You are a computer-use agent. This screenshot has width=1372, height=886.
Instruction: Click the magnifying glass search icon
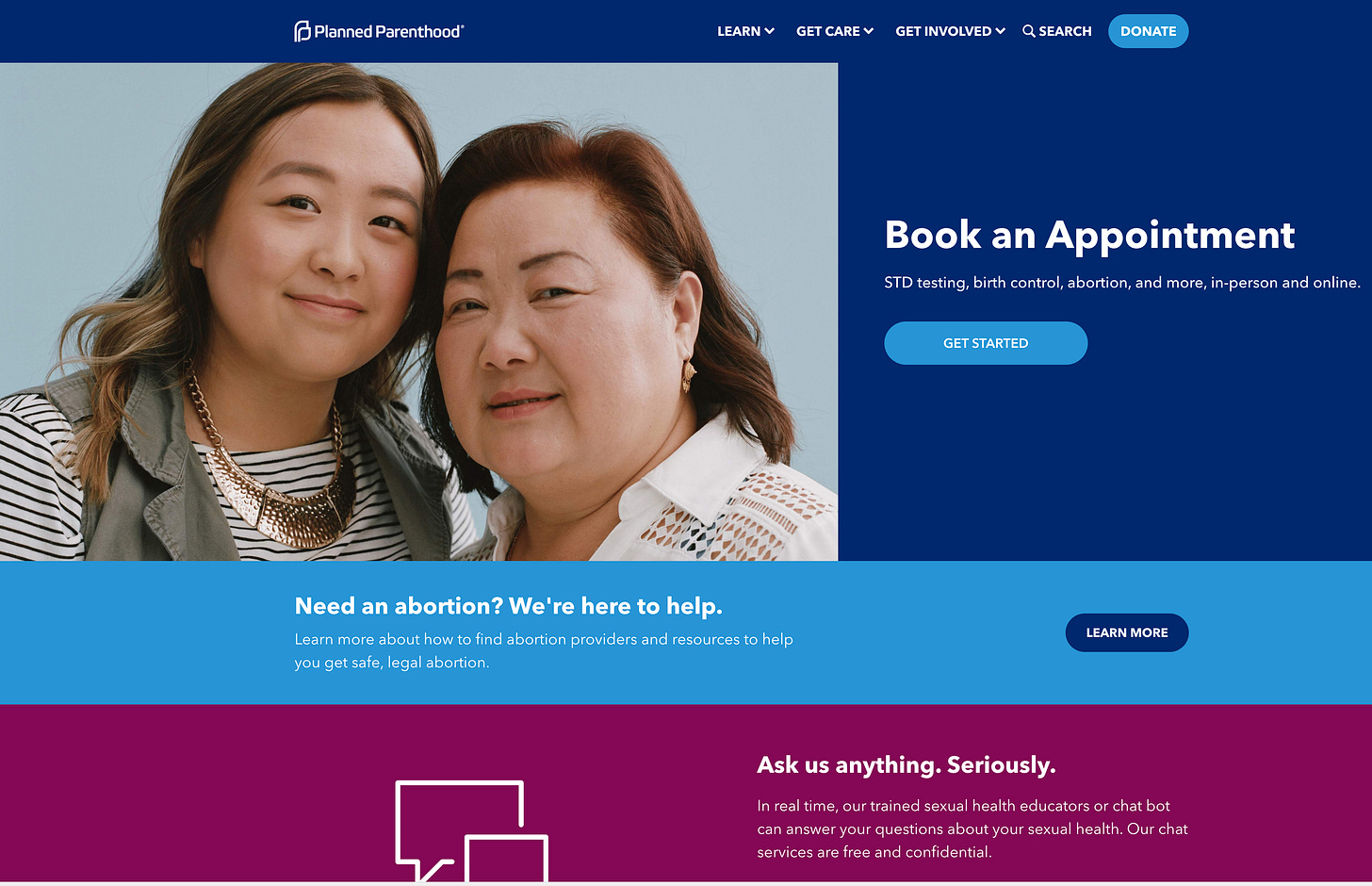pyautogui.click(x=1029, y=31)
